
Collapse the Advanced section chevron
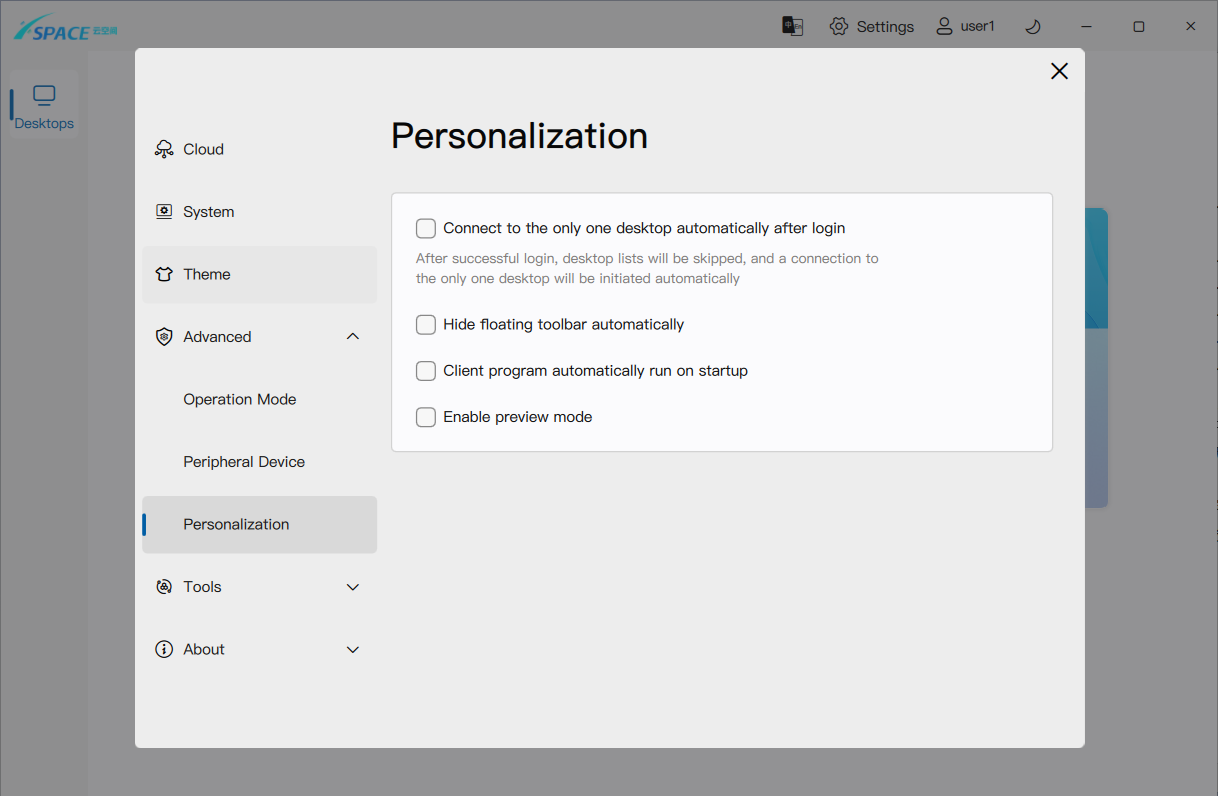pos(352,337)
